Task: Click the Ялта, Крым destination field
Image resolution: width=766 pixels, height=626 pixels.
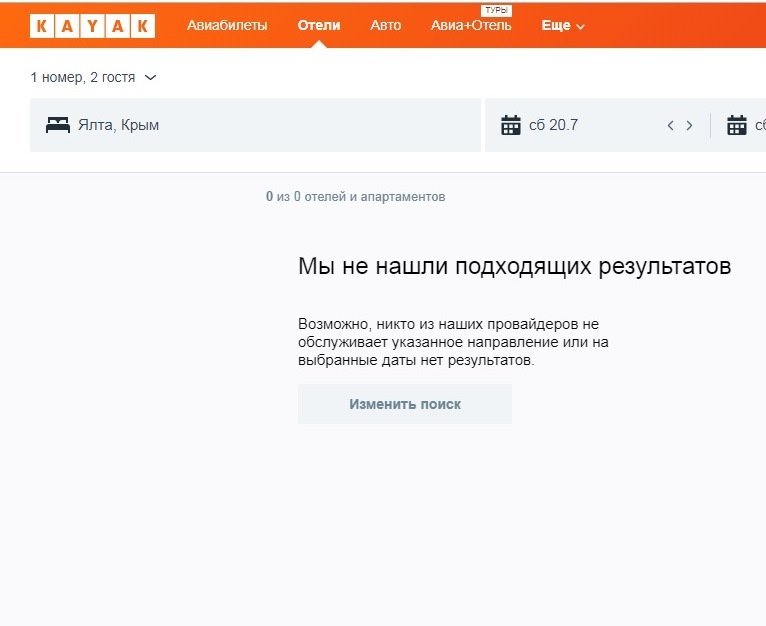Action: click(x=255, y=125)
